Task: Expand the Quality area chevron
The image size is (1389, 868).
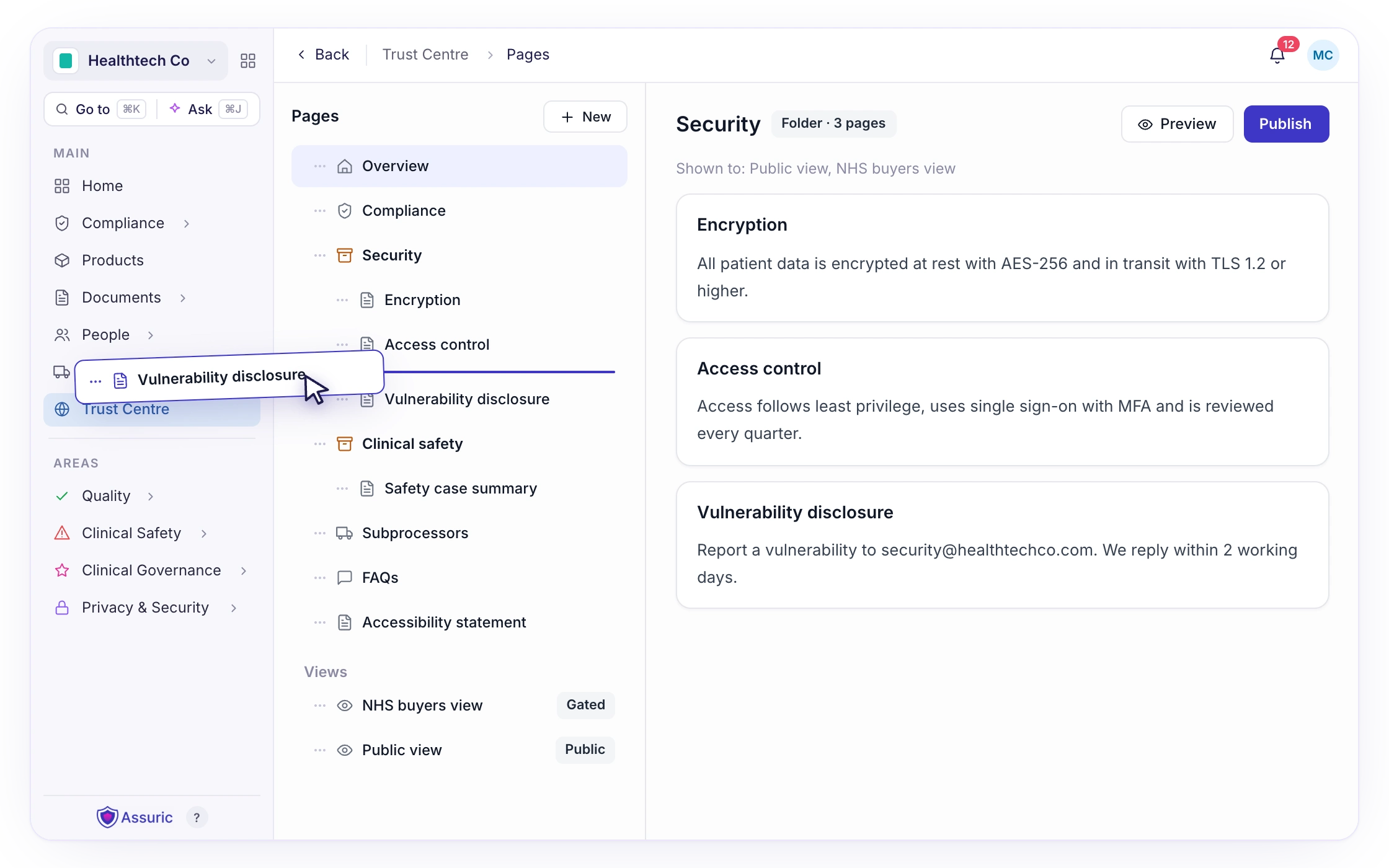Action: pyautogui.click(x=151, y=496)
